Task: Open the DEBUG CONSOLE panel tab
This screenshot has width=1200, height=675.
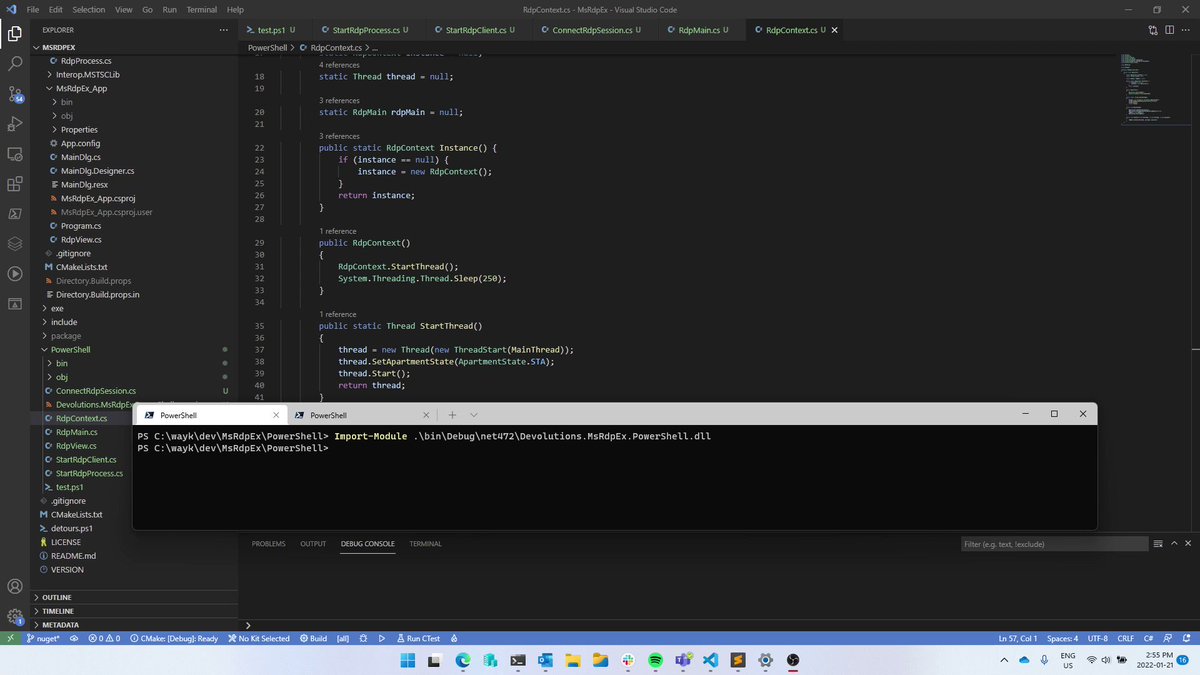Action: tap(367, 544)
